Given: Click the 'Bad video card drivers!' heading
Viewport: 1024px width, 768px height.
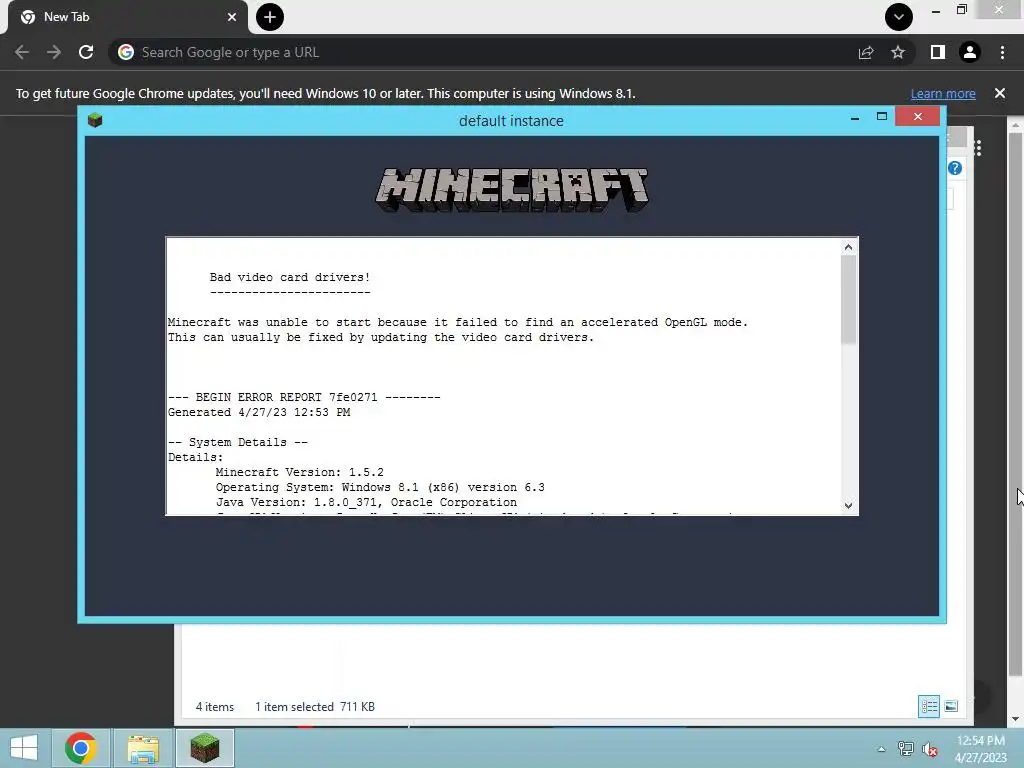Looking at the screenshot, I should 290,278.
